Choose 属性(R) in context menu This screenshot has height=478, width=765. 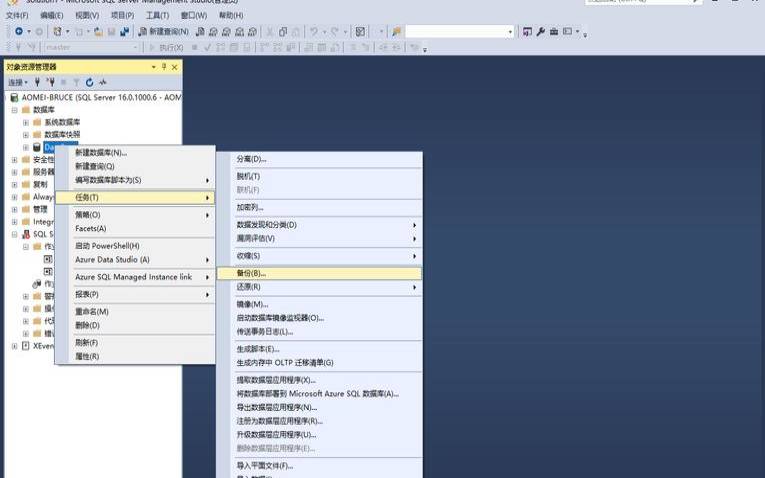pos(136,357)
